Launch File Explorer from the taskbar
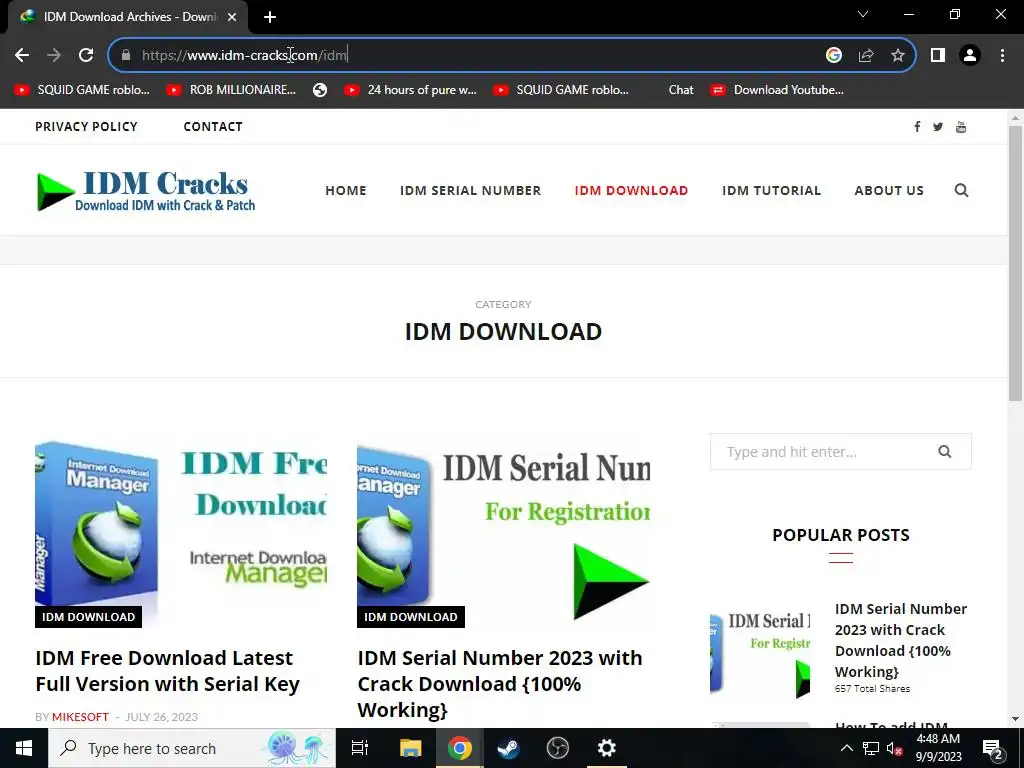 click(411, 748)
